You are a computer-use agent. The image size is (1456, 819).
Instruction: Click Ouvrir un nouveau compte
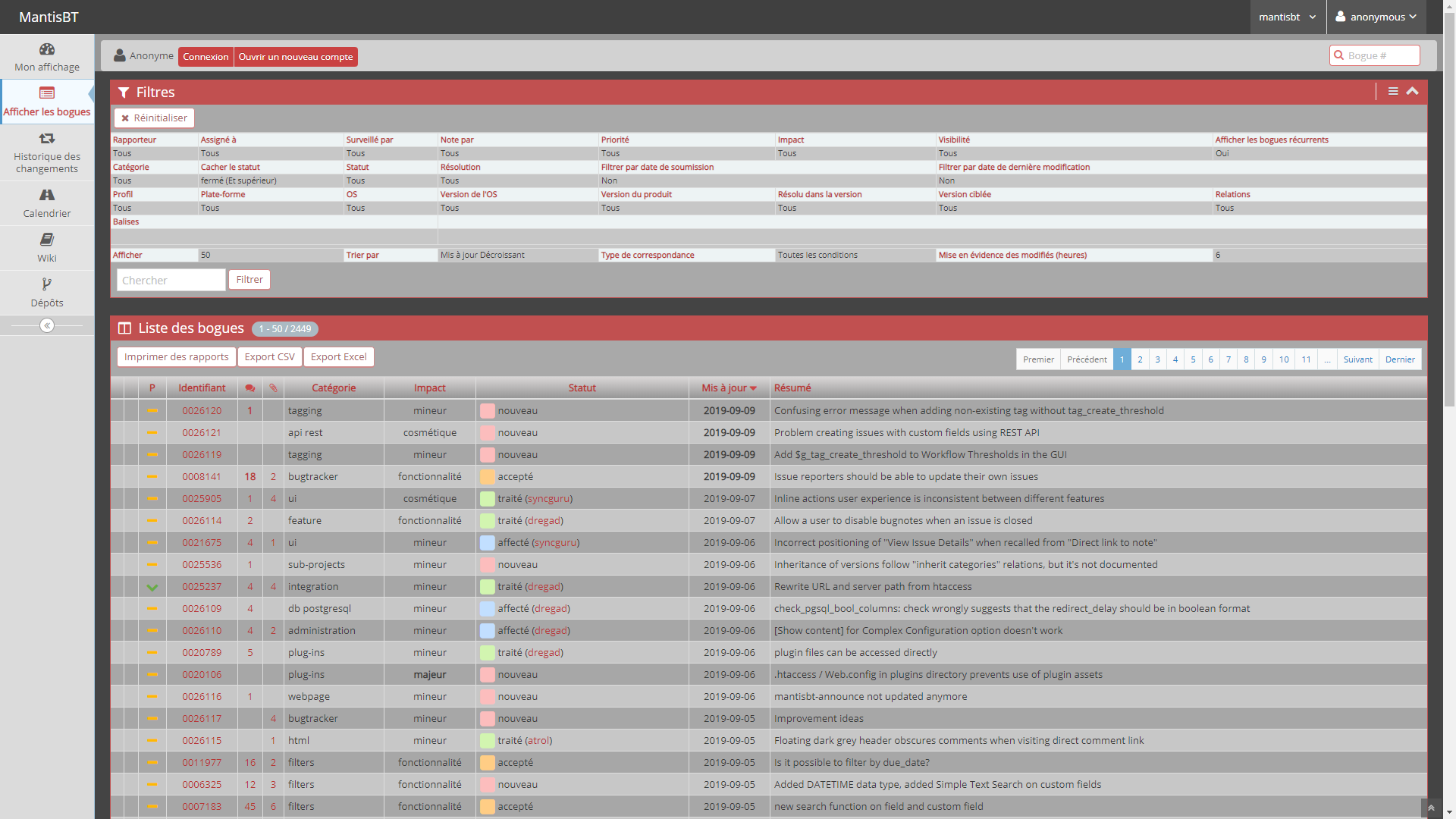pyautogui.click(x=296, y=57)
